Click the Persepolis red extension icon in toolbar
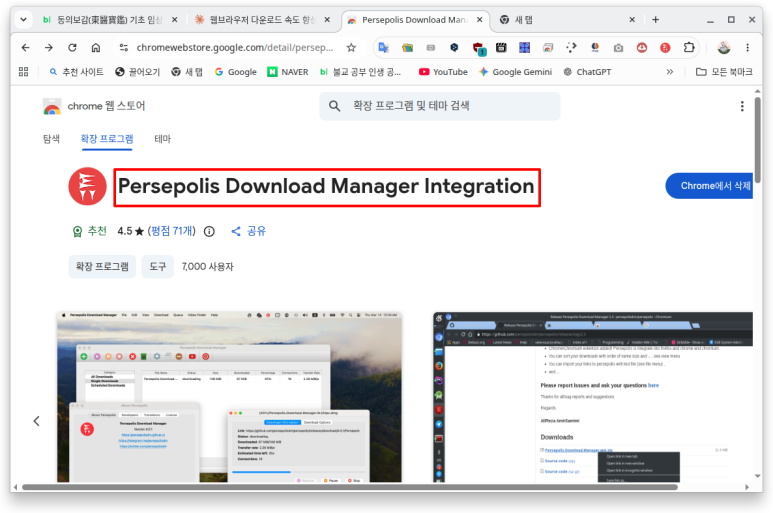The height and width of the screenshot is (513, 773). click(x=665, y=47)
